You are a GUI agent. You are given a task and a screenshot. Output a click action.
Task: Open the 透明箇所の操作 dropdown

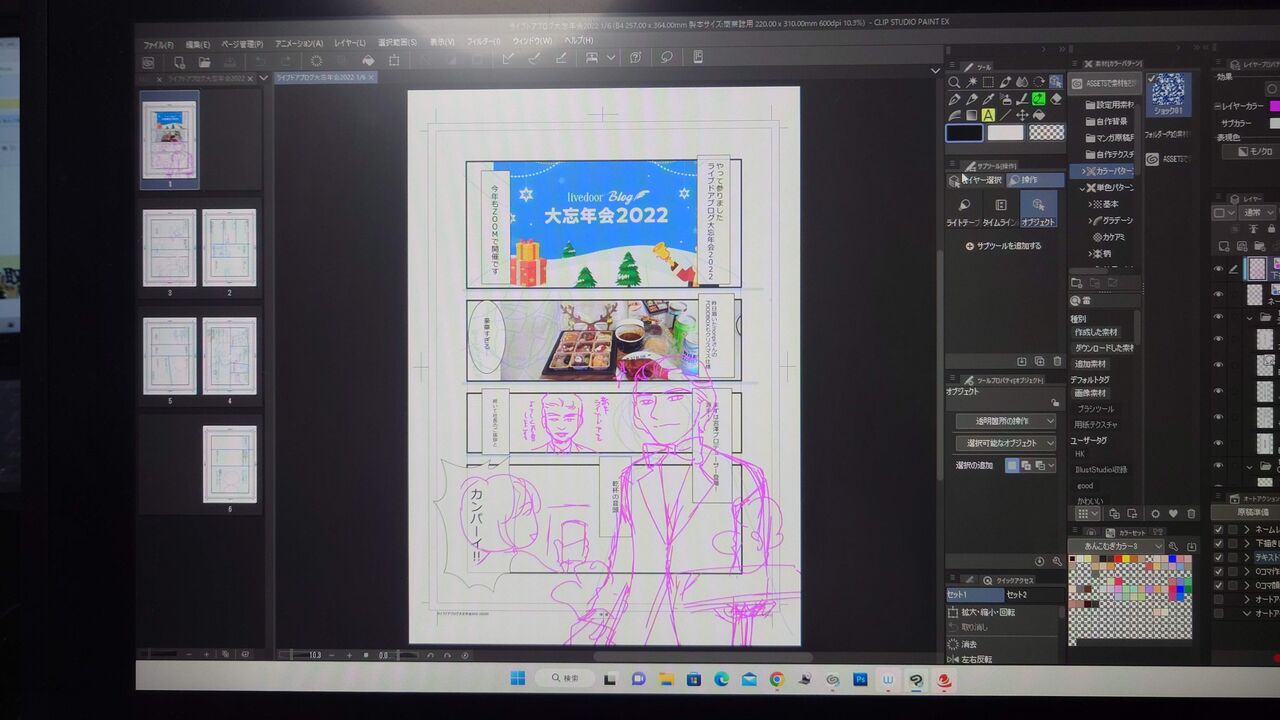tap(1005, 421)
